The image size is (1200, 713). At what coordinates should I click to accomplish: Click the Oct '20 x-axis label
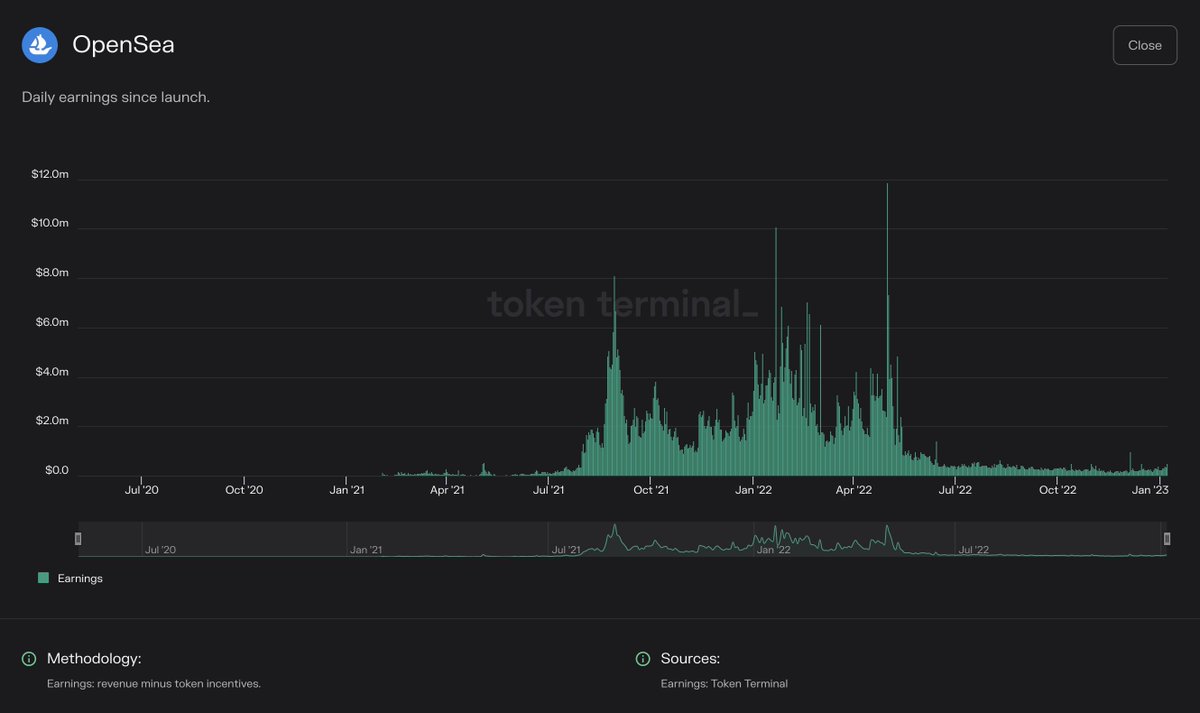(x=243, y=490)
